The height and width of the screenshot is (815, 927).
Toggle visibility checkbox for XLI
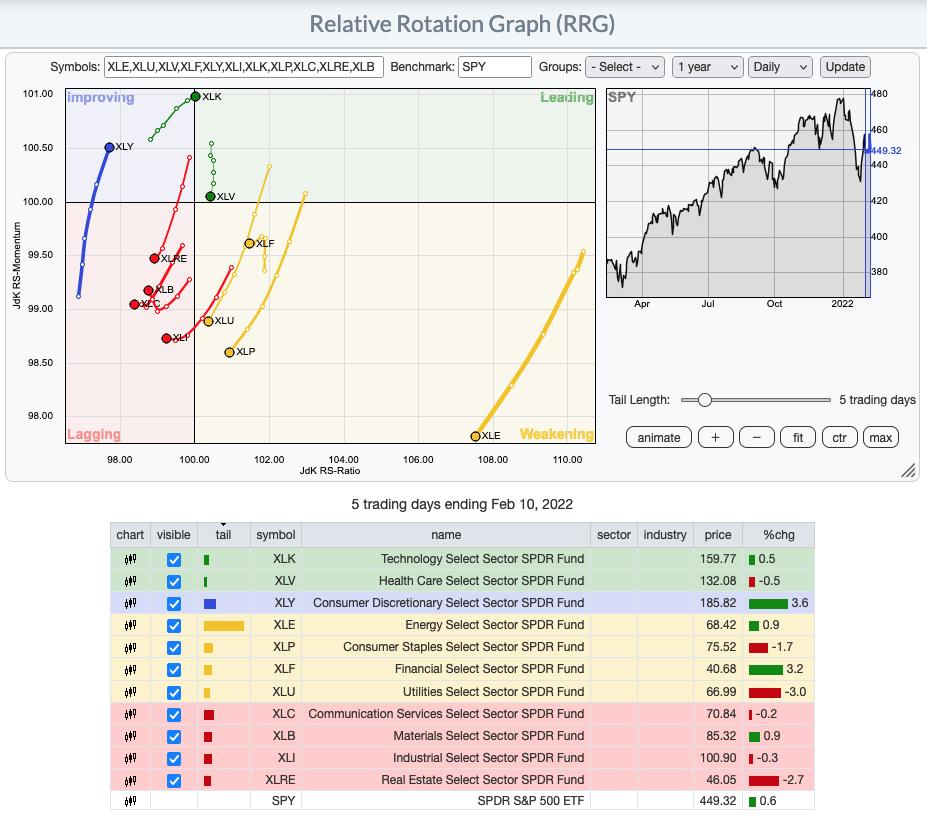[174, 759]
